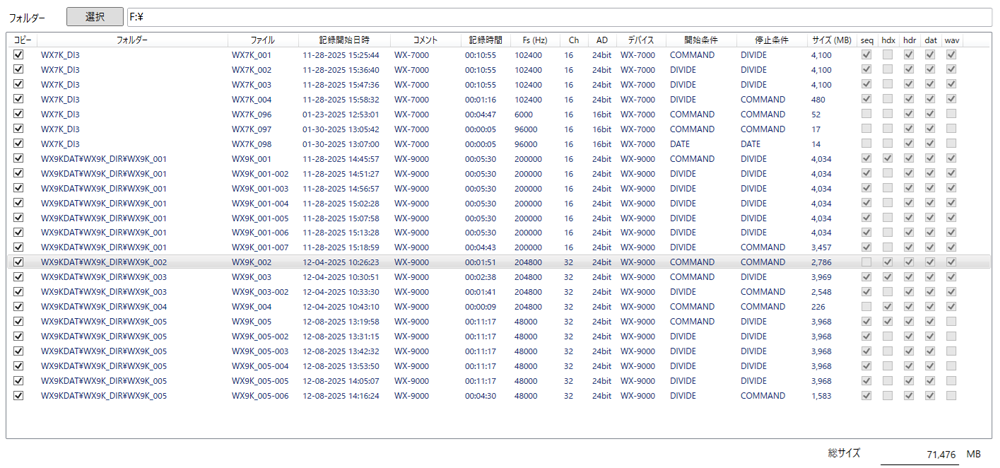Image resolution: width=1000 pixels, height=468 pixels.
Task: Toggle the dat checkbox in WX7K_098 row
Action: tap(930, 144)
